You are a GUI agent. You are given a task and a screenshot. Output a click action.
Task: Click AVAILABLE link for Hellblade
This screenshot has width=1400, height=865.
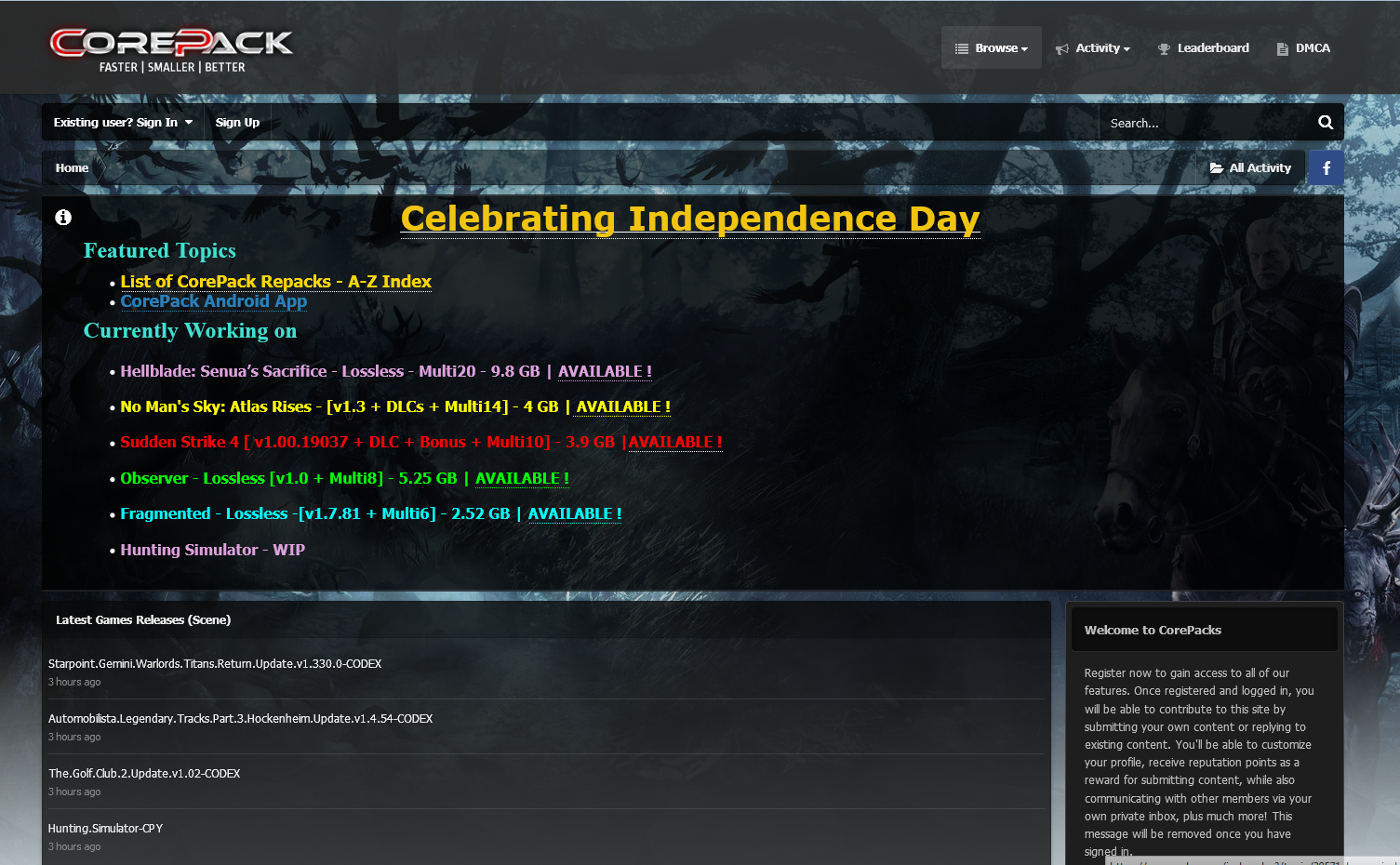tap(605, 371)
